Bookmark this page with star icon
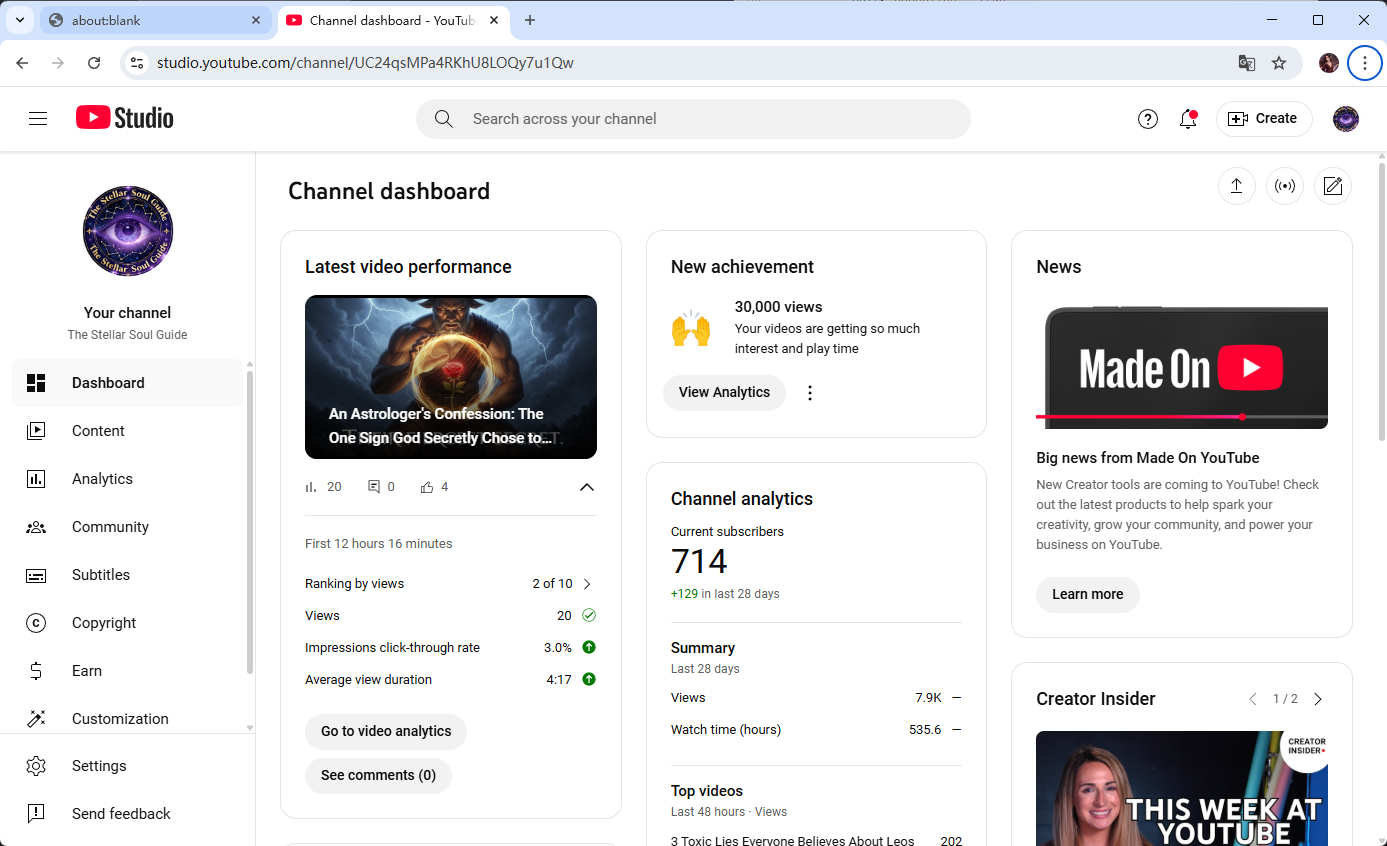The height and width of the screenshot is (846, 1387). click(x=1279, y=63)
